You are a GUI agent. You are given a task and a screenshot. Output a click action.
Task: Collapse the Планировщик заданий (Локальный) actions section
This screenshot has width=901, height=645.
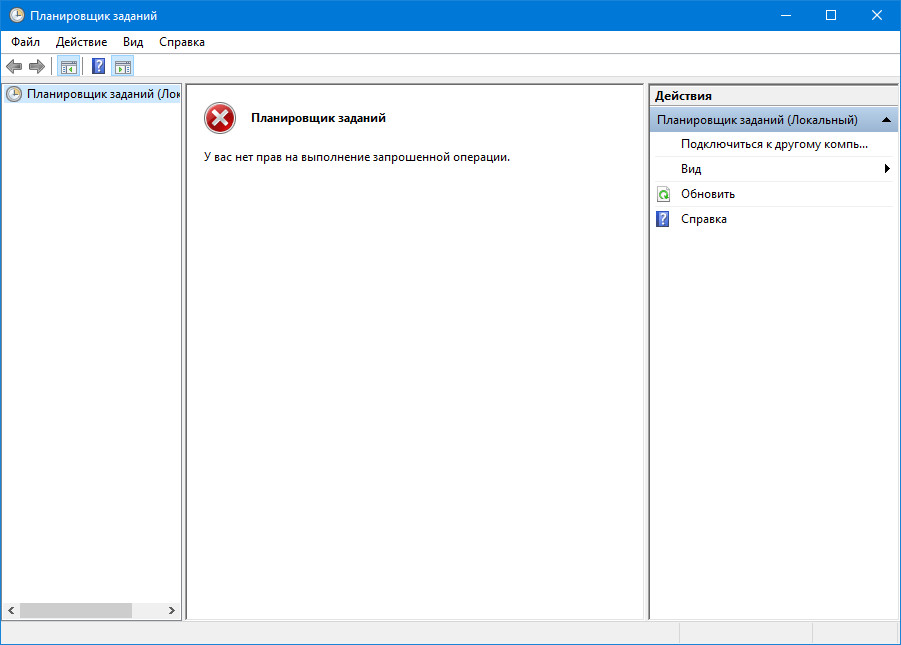(886, 120)
